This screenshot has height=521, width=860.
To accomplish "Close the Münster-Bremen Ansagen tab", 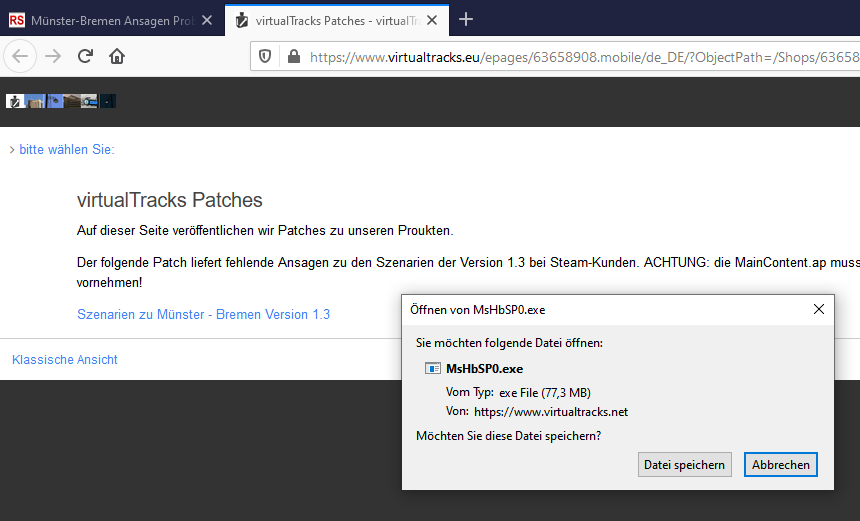I will point(206,20).
